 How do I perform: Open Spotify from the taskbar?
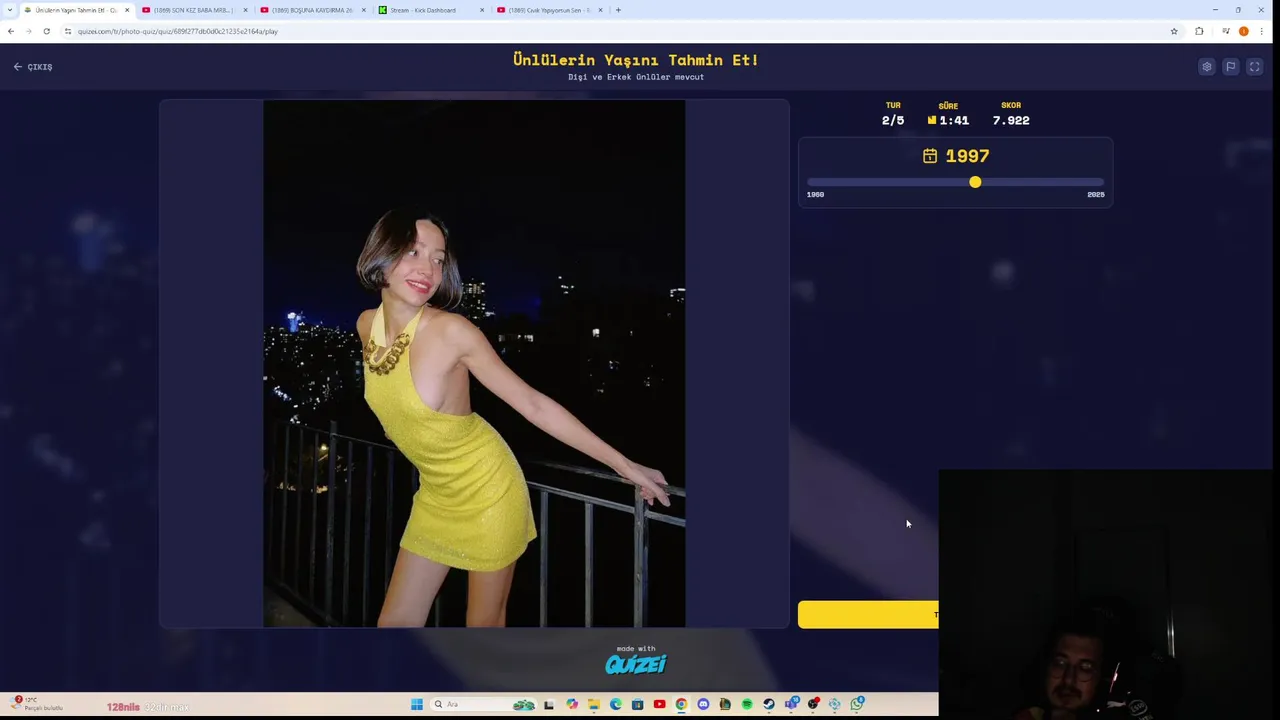747,704
